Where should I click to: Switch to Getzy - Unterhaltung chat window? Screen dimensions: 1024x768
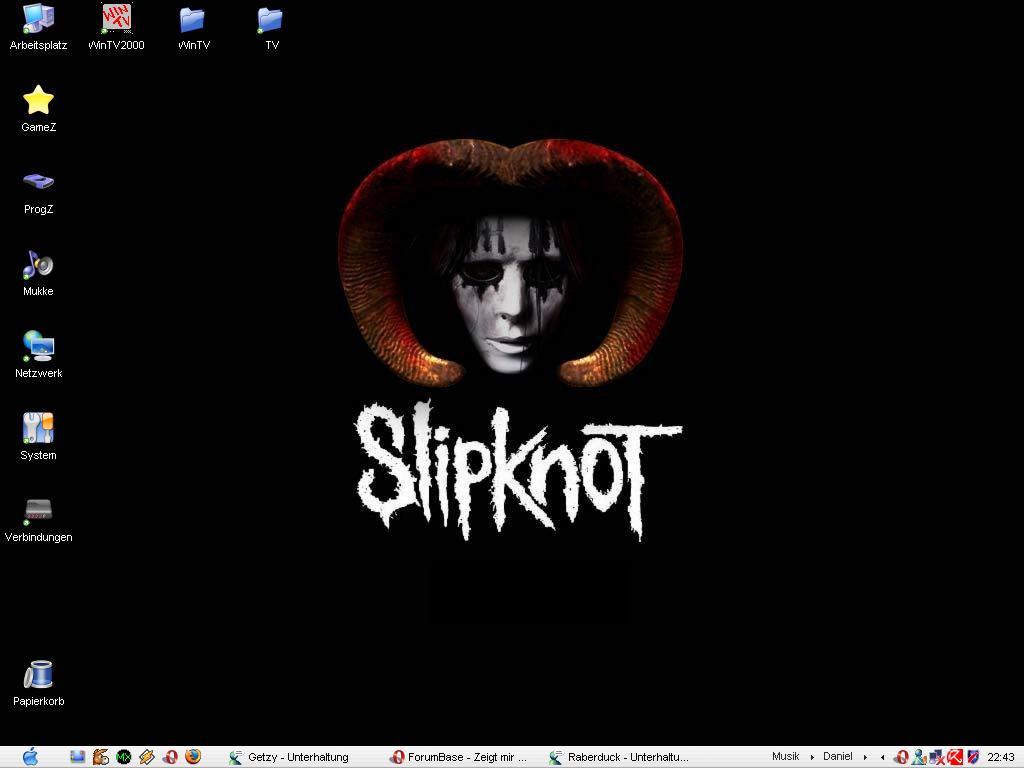click(289, 757)
